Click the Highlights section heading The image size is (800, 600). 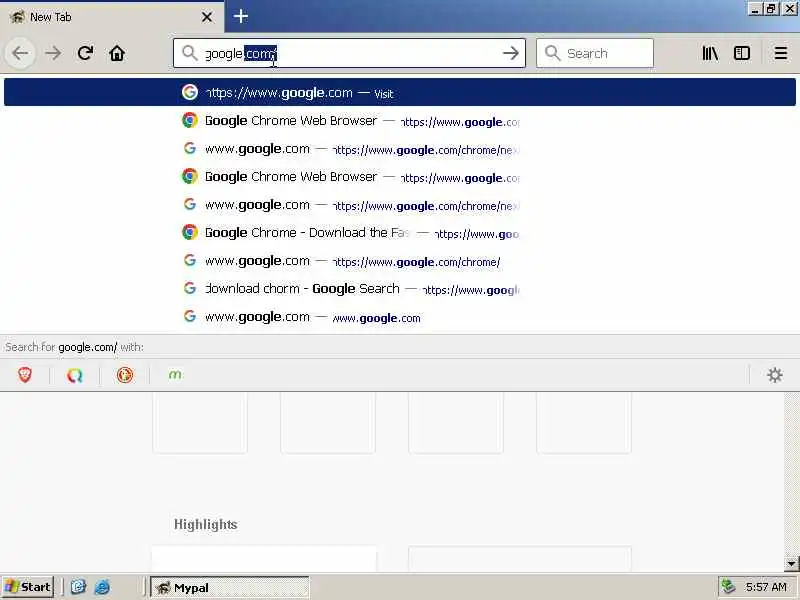[206, 524]
